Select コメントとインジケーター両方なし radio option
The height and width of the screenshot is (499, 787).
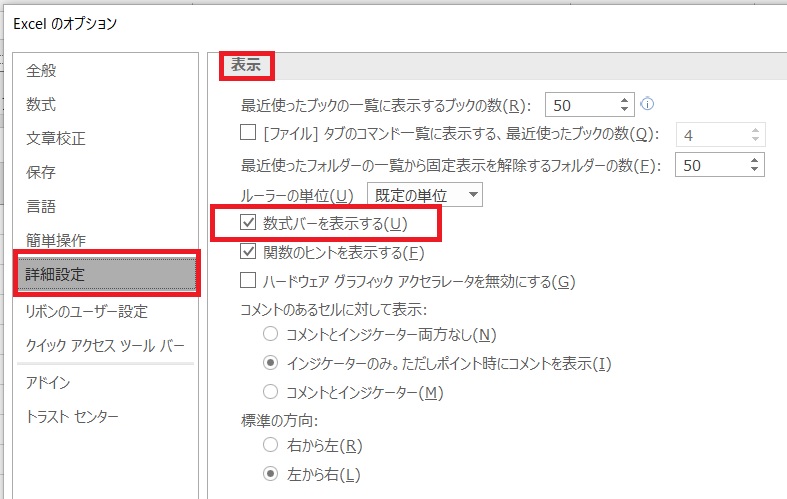pyautogui.click(x=271, y=334)
